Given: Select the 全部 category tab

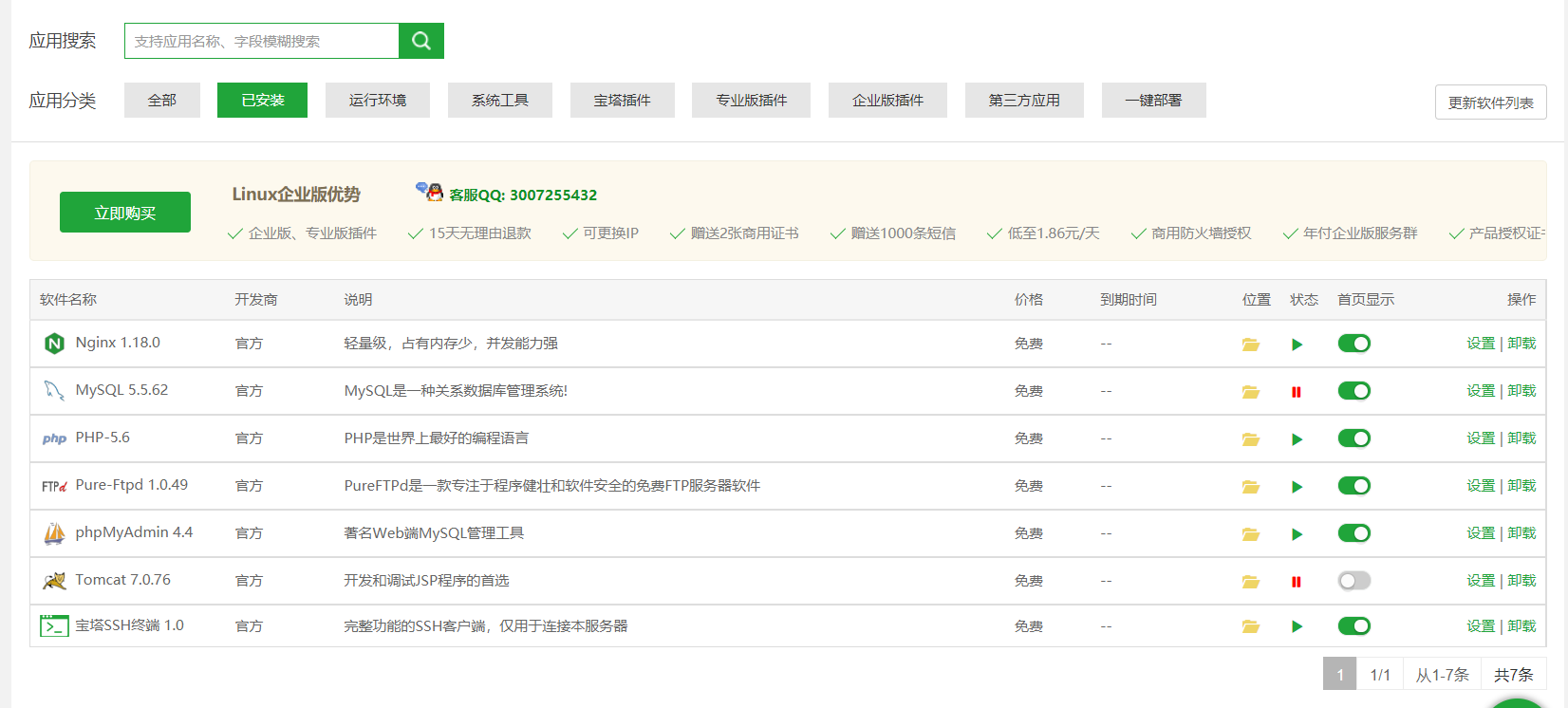Looking at the screenshot, I should [x=162, y=100].
